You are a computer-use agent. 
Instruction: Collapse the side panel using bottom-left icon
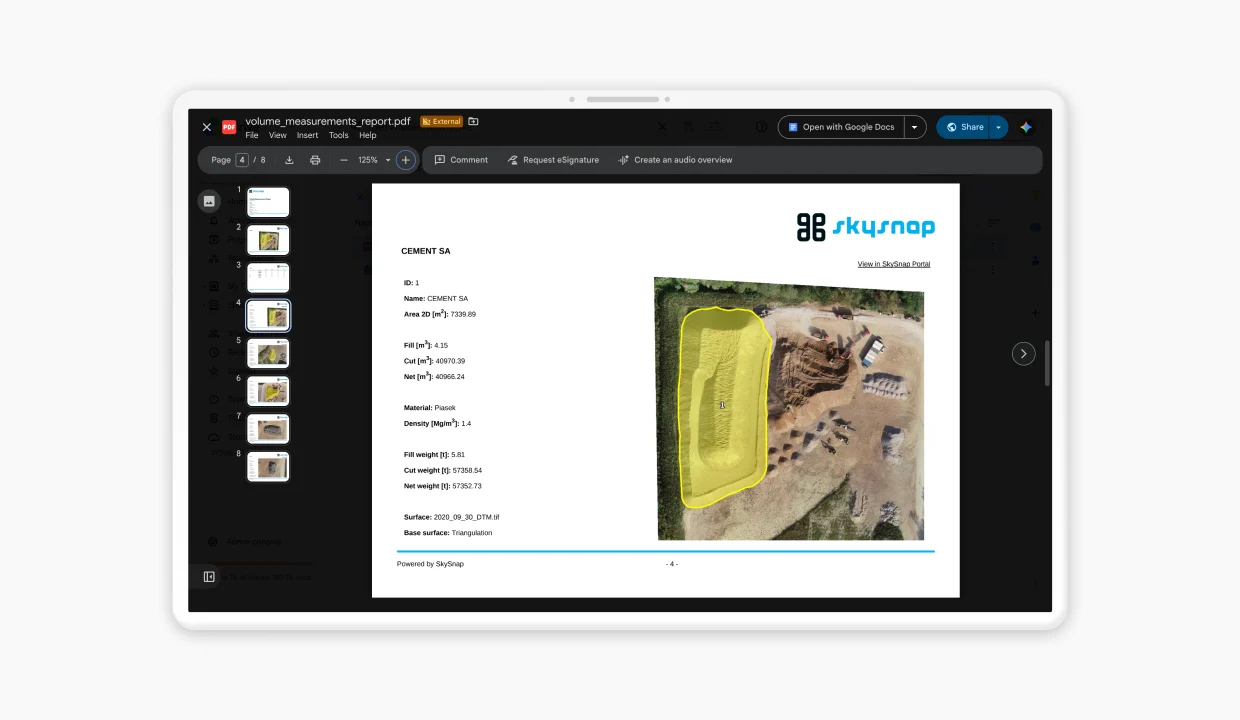pos(209,577)
